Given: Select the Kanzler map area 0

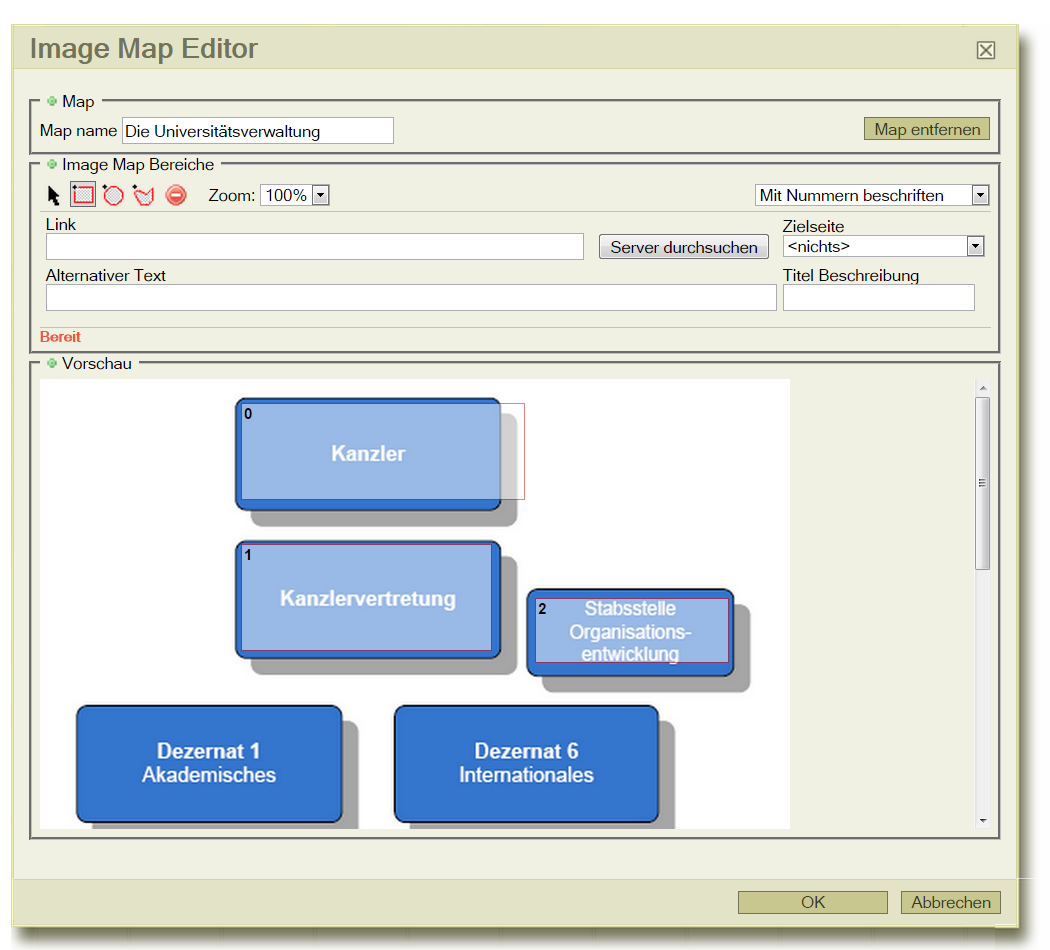Looking at the screenshot, I should (382, 451).
